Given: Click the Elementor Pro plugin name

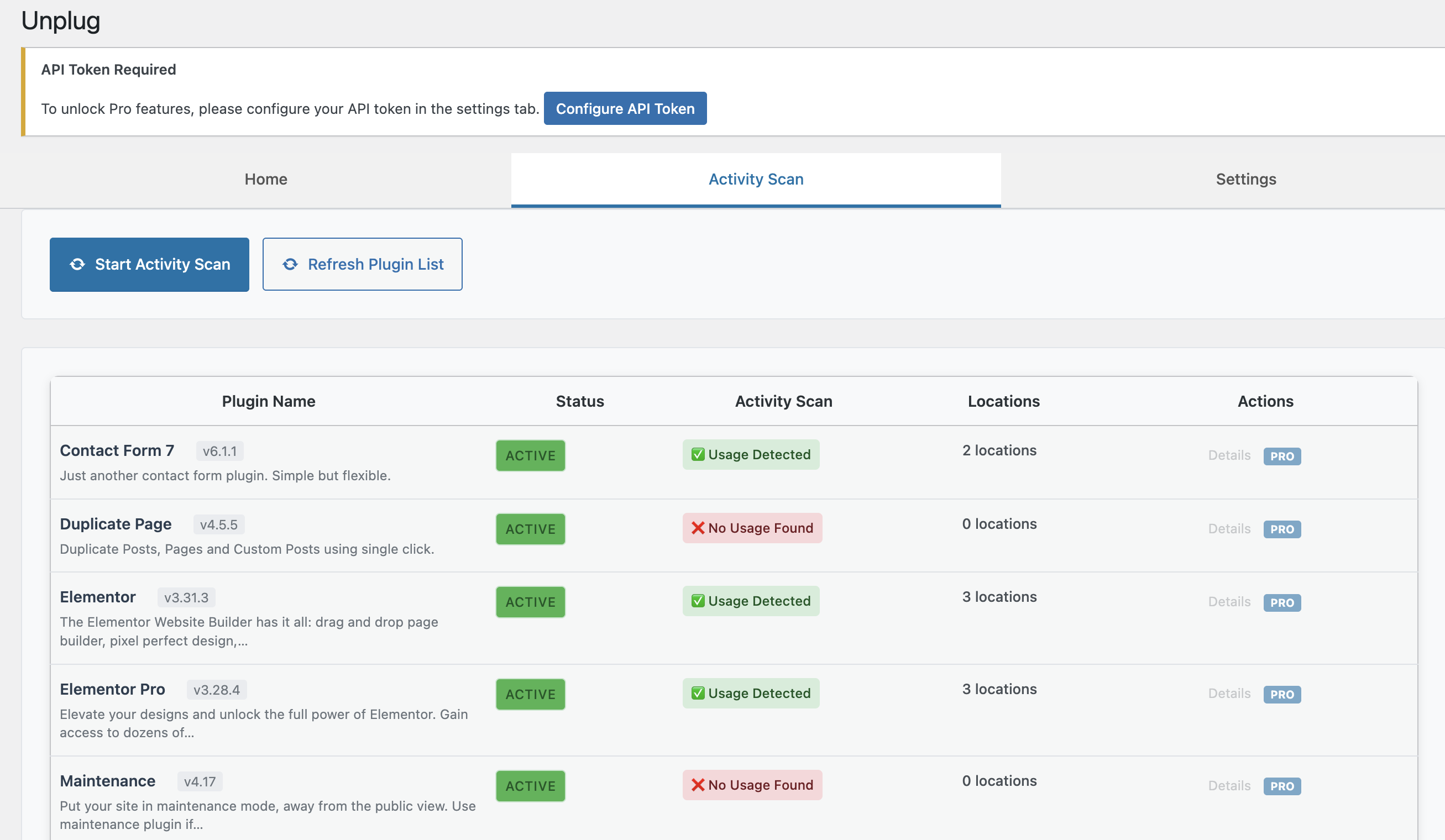Looking at the screenshot, I should 112,689.
